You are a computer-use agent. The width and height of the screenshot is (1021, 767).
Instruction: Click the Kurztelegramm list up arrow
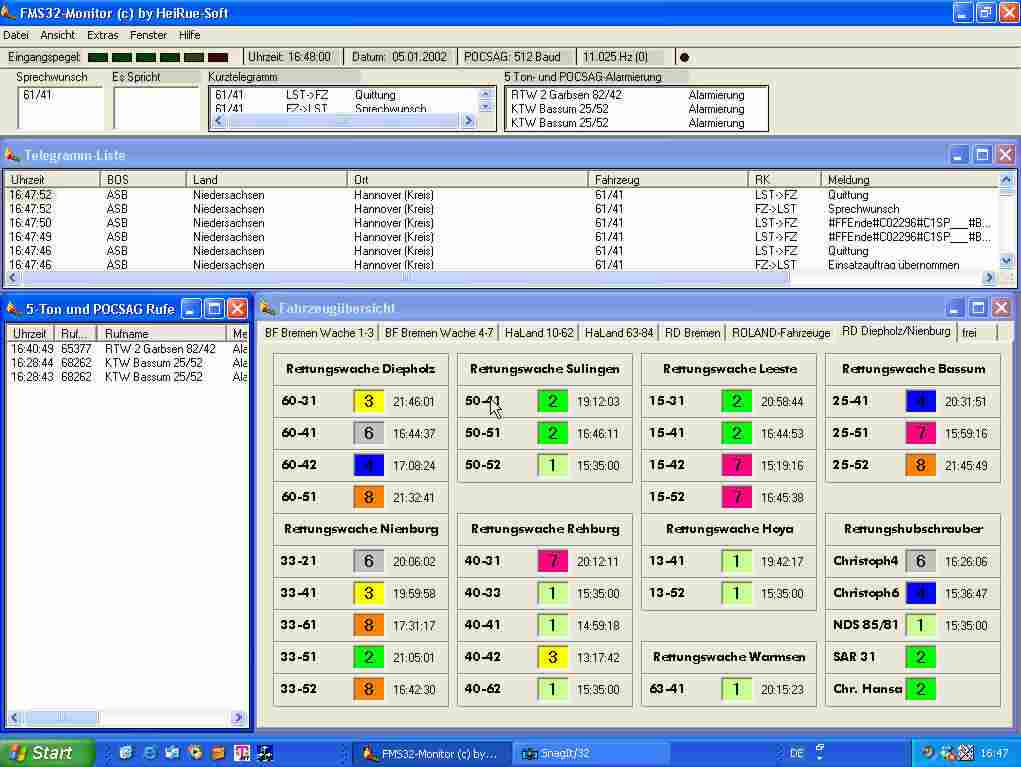[486, 94]
